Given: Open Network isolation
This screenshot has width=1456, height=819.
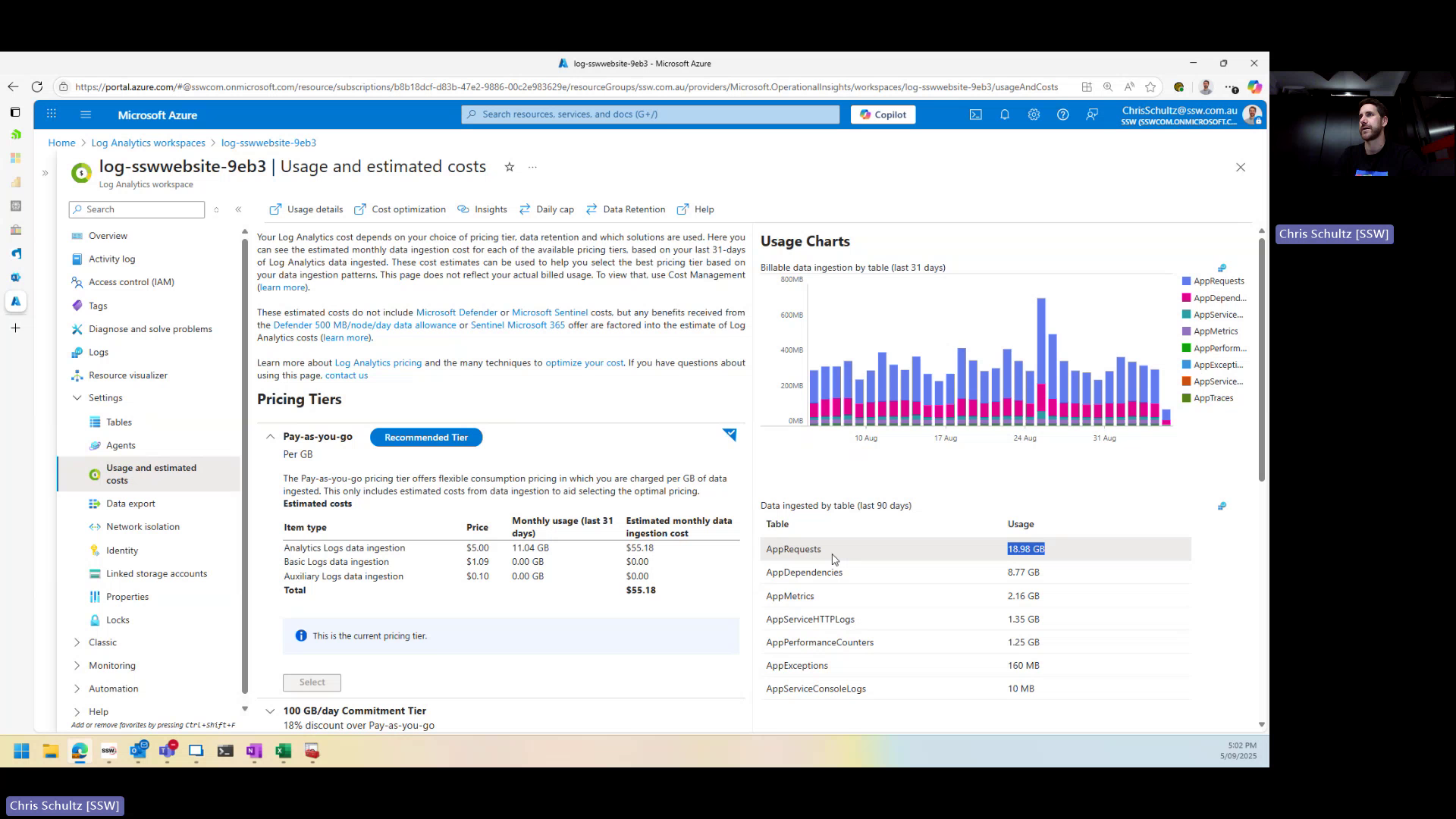Looking at the screenshot, I should pos(143,526).
